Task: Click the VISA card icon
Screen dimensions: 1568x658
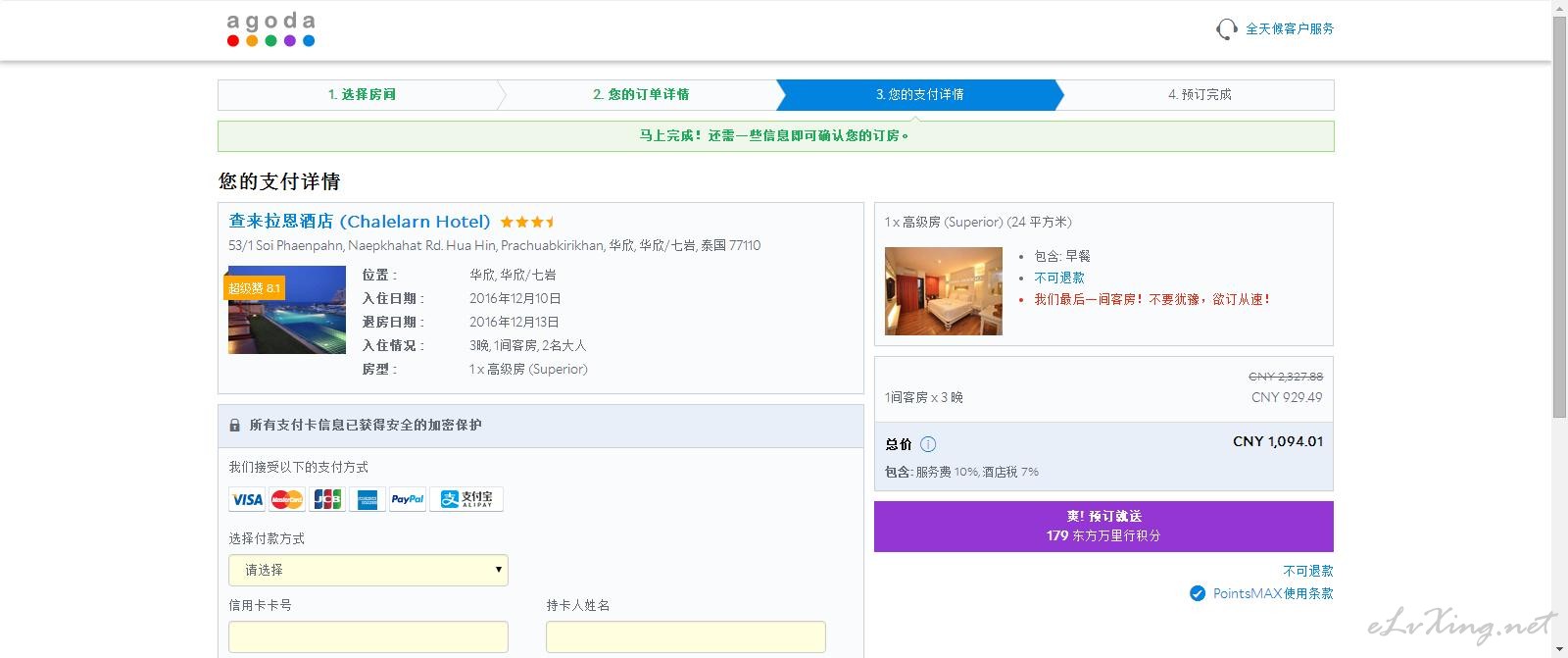Action: point(247,499)
